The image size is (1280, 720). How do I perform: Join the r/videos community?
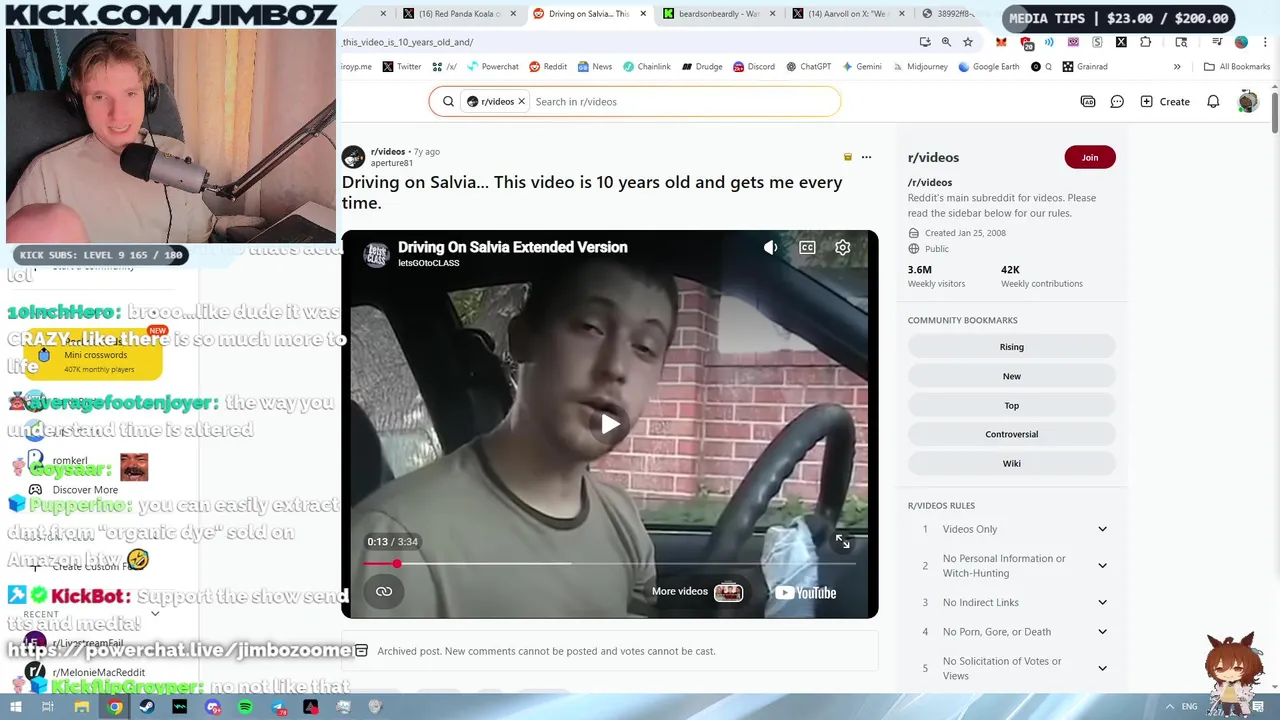[x=1090, y=157]
